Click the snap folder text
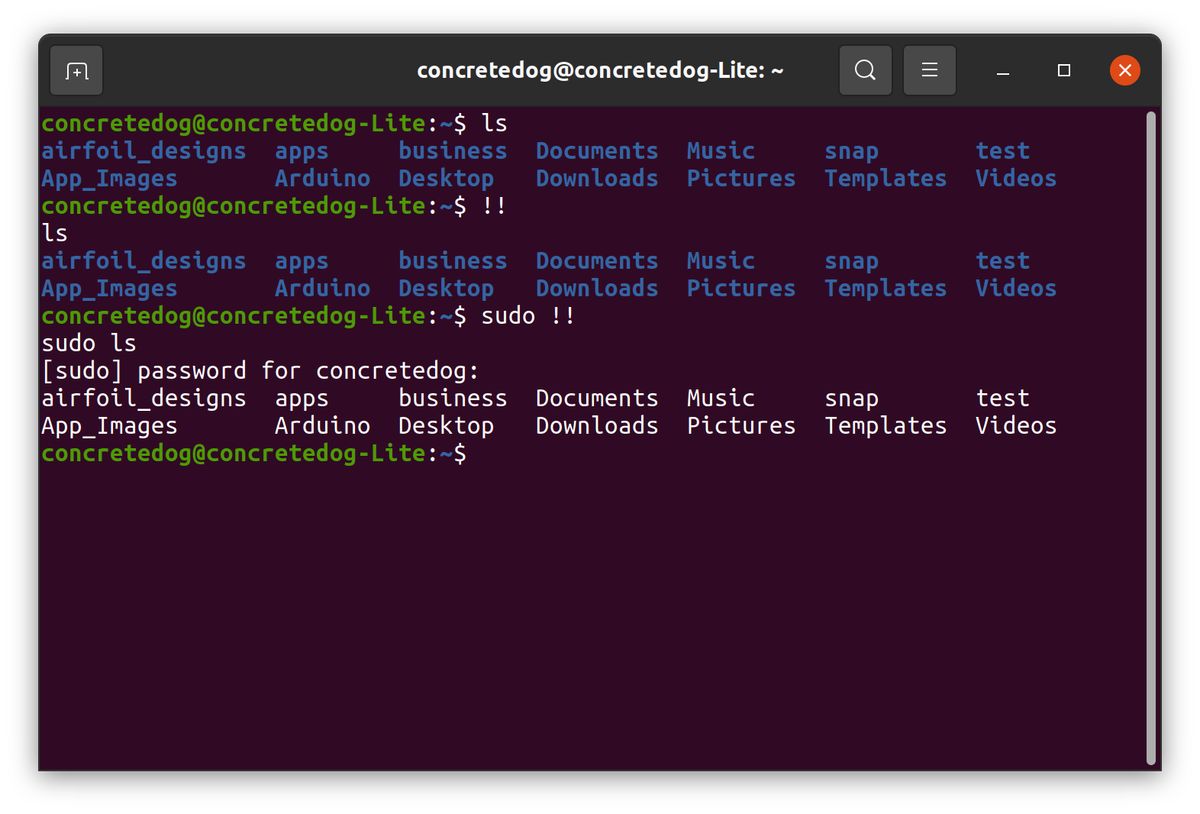Image resolution: width=1200 pixels, height=814 pixels. pos(851,150)
